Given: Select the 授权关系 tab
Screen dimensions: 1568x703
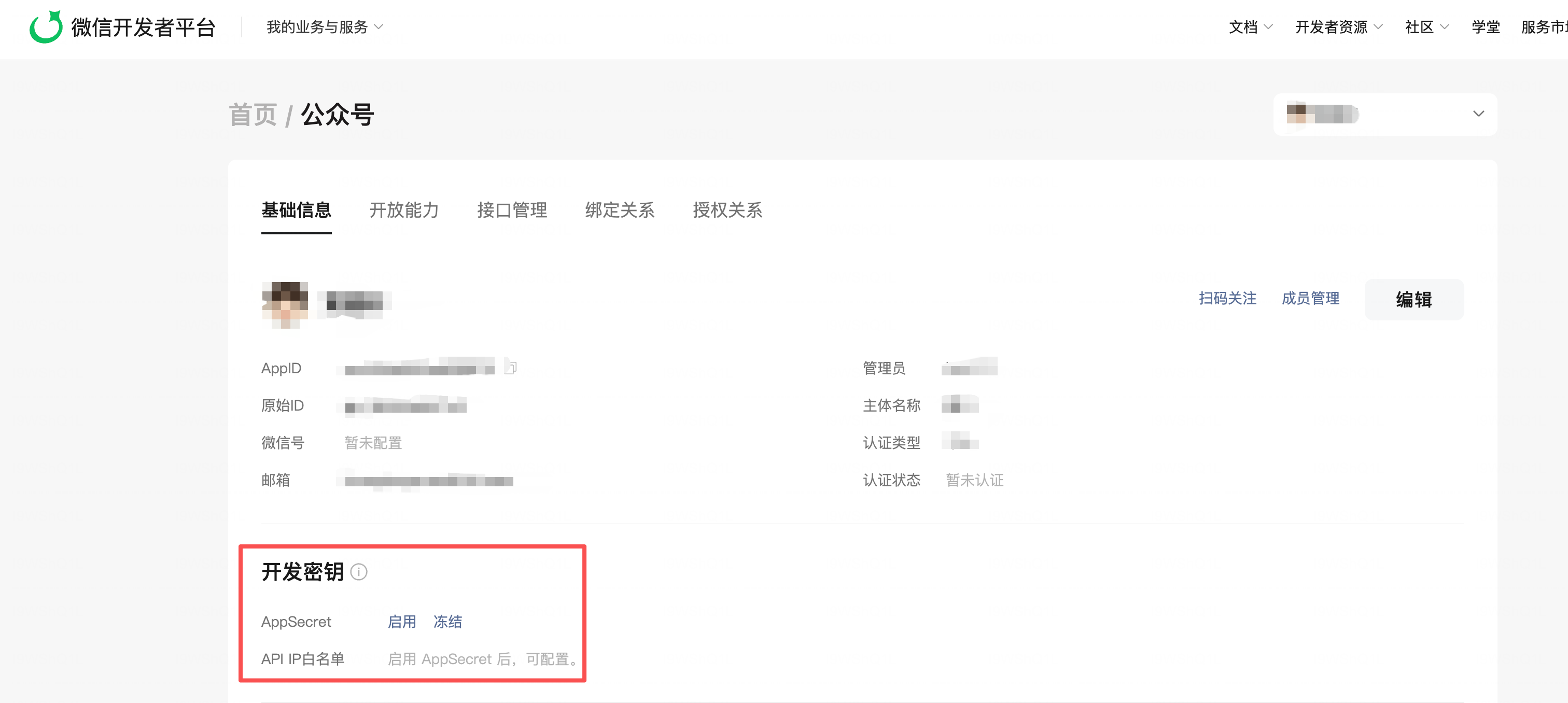Looking at the screenshot, I should point(727,210).
